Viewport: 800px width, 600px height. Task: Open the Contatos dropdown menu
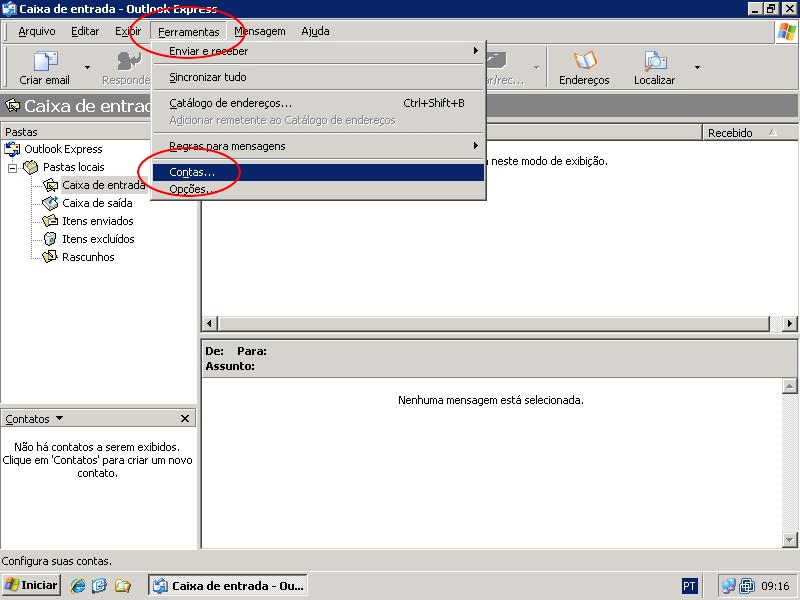coord(34,419)
